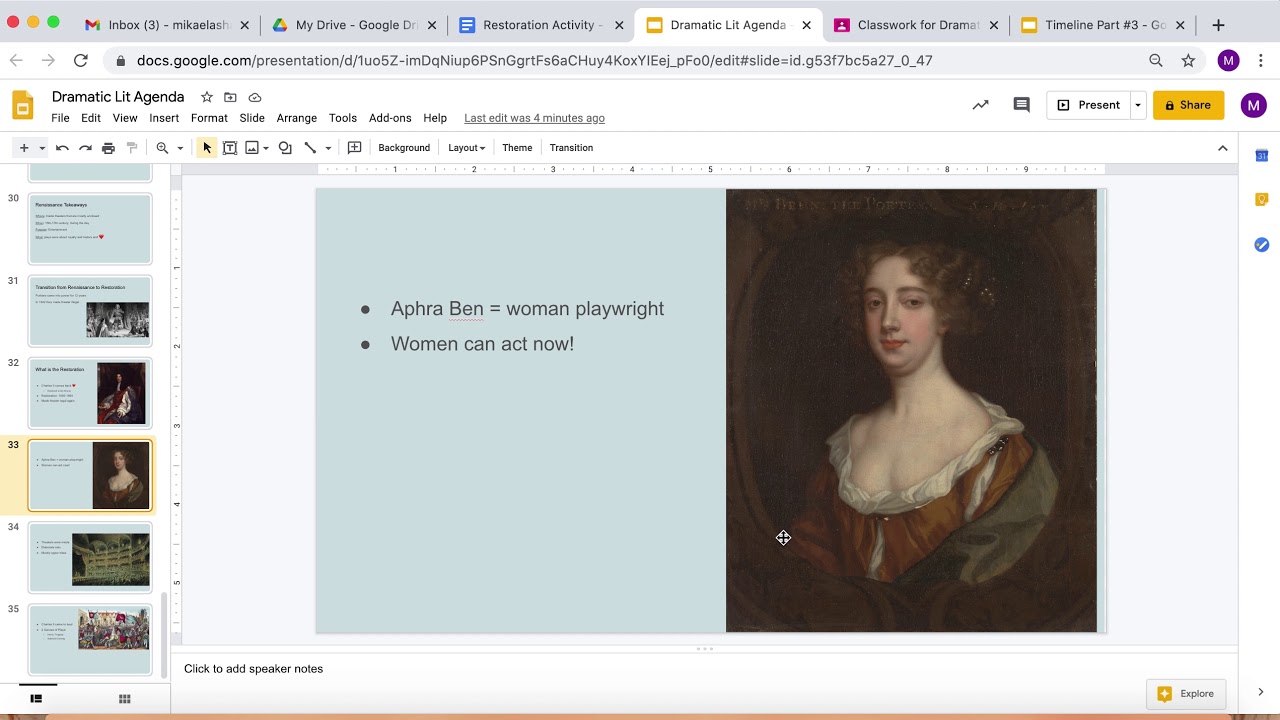Click the Transition button

571,148
